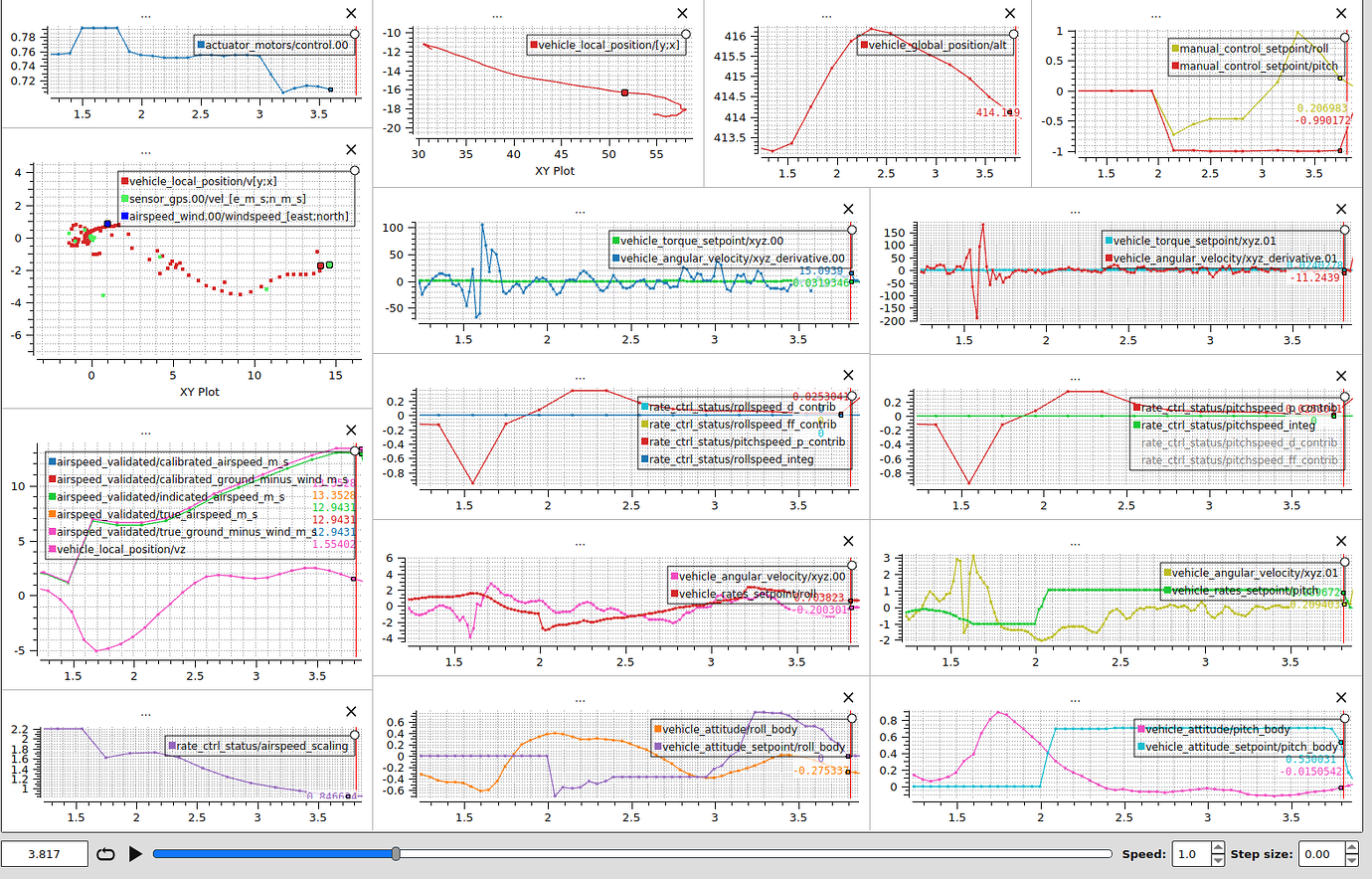Viewport: 1372px width, 879px height.
Task: Click the playback time slider handle
Action: tap(396, 853)
